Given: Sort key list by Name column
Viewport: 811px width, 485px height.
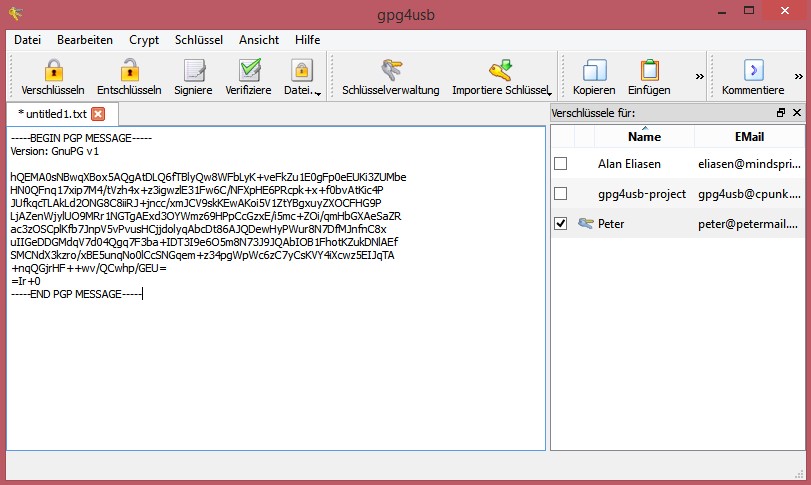Looking at the screenshot, I should pyautogui.click(x=644, y=136).
